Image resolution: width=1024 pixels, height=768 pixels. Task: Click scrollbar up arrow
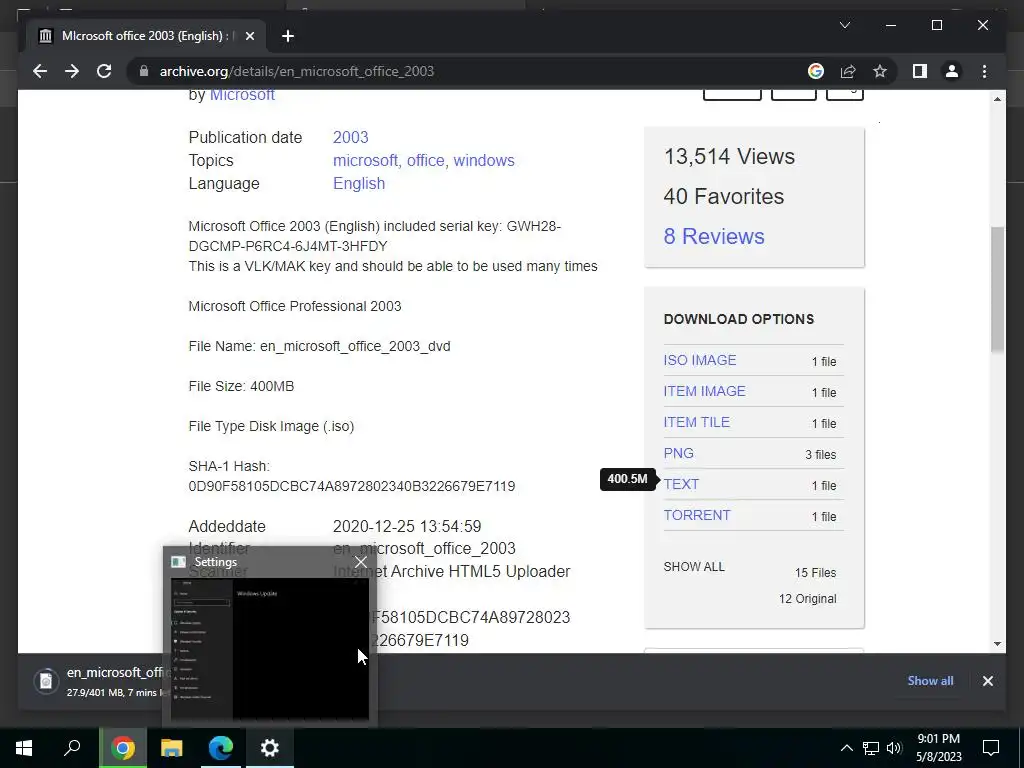click(x=997, y=99)
